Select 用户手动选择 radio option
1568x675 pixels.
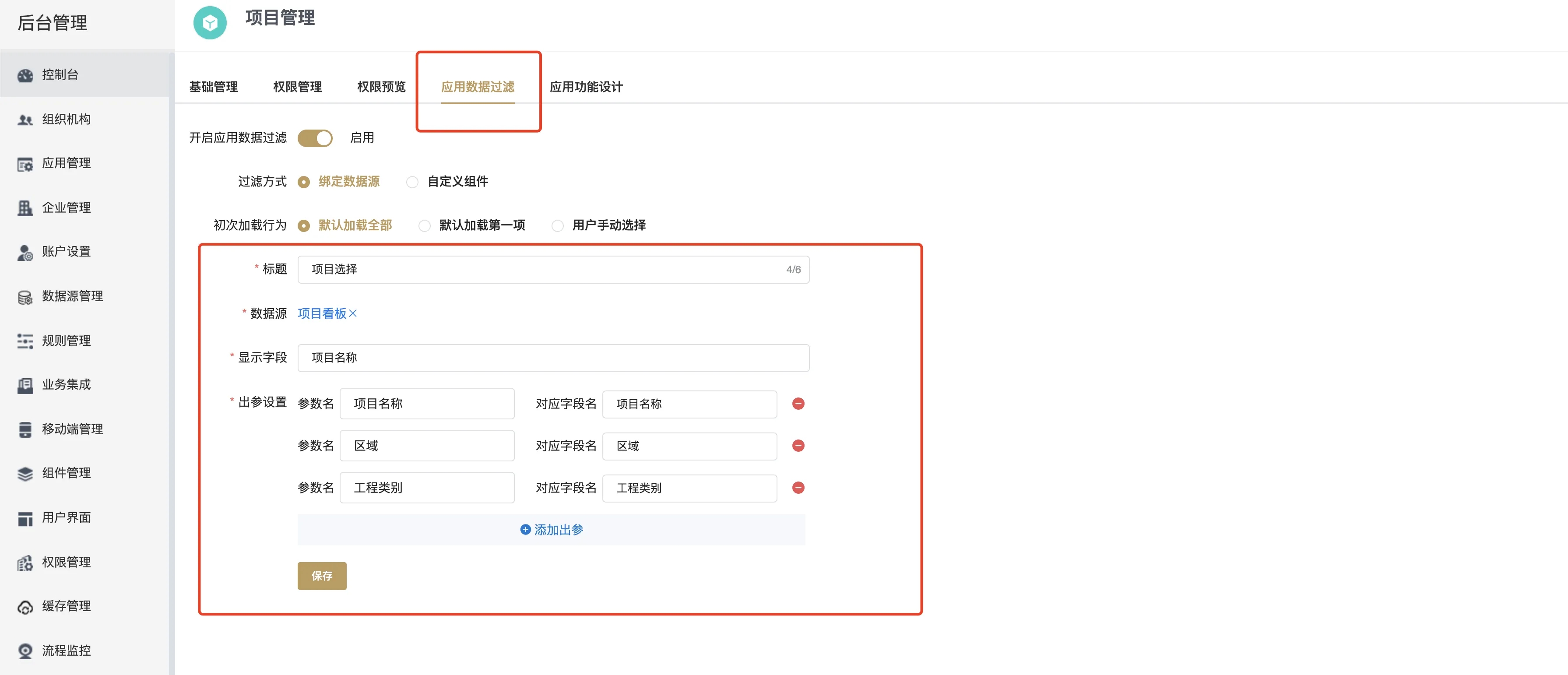pos(557,226)
